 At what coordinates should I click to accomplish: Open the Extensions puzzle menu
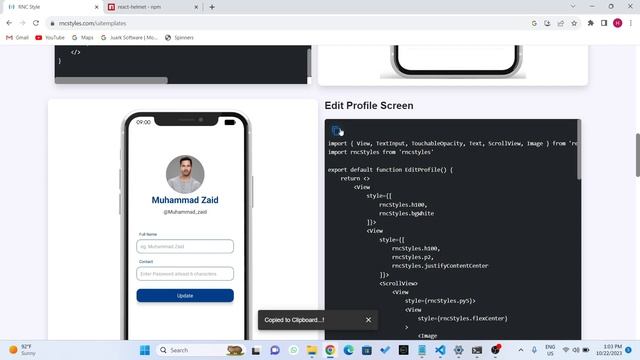(x=591, y=23)
